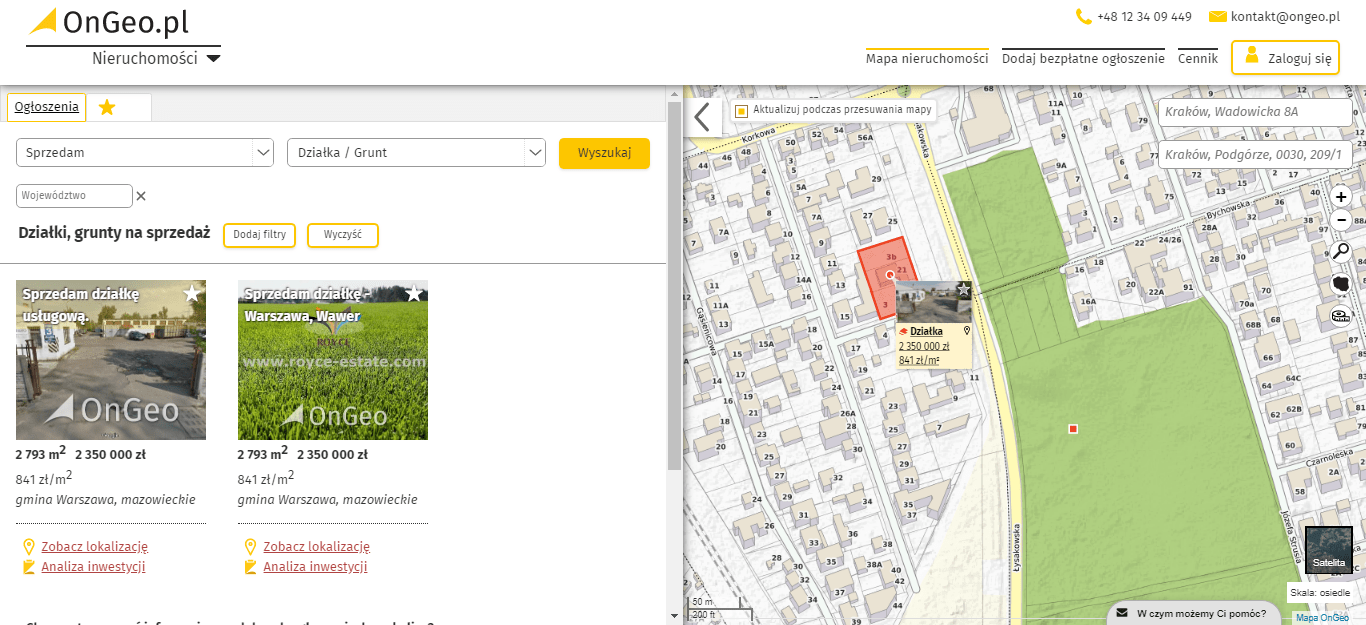Go to the Cennik page

(x=1197, y=59)
